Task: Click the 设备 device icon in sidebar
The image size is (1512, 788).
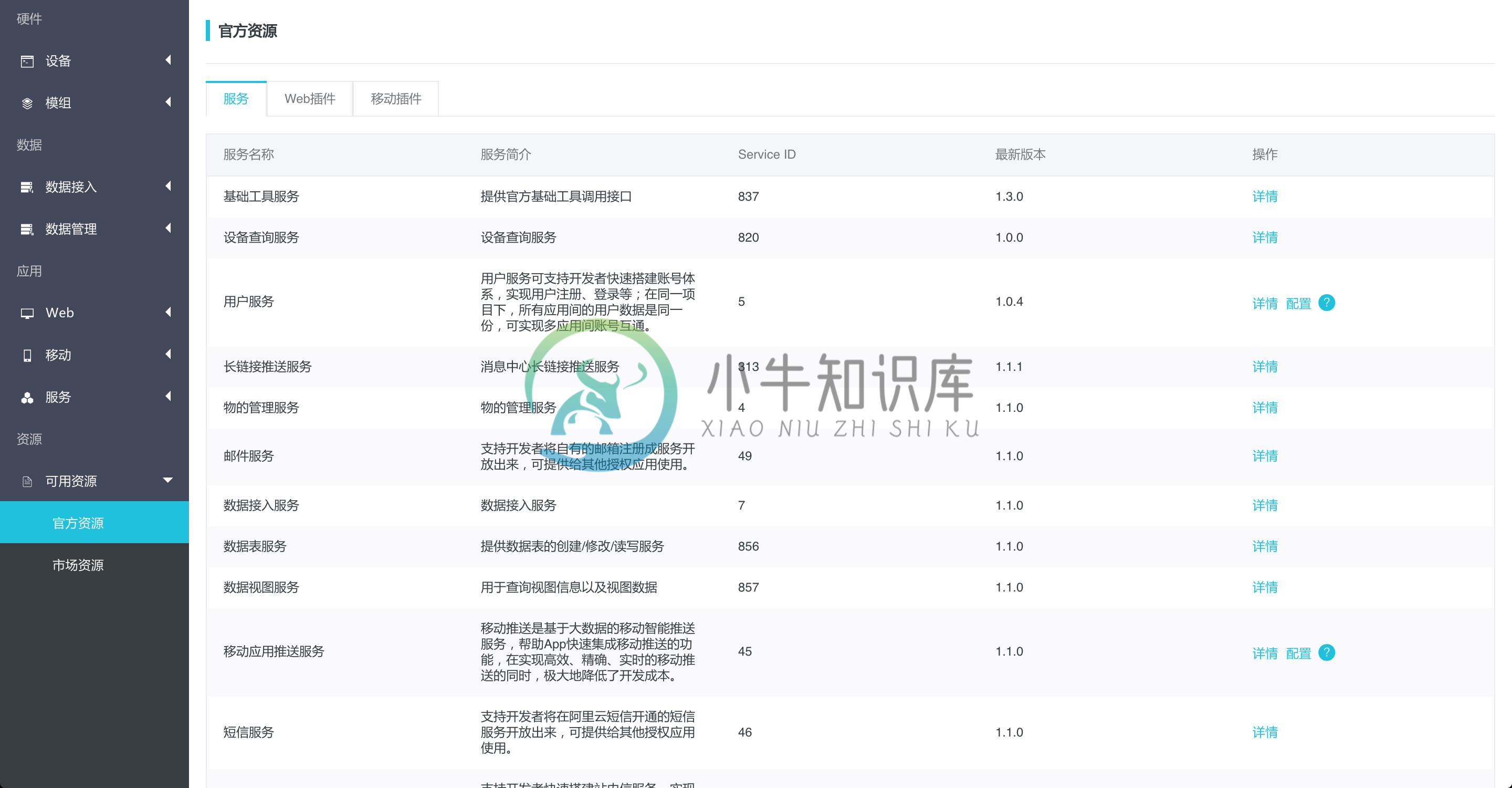Action: click(27, 61)
